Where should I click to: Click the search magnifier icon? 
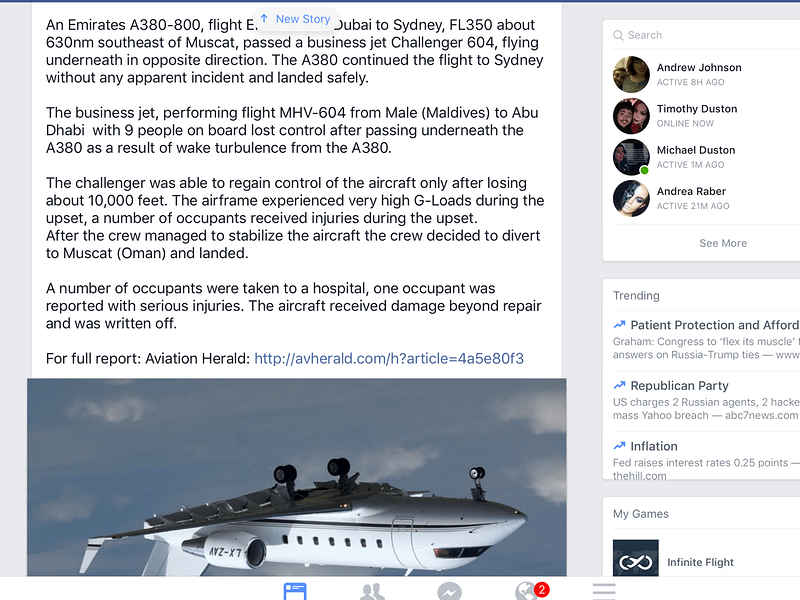pos(618,35)
